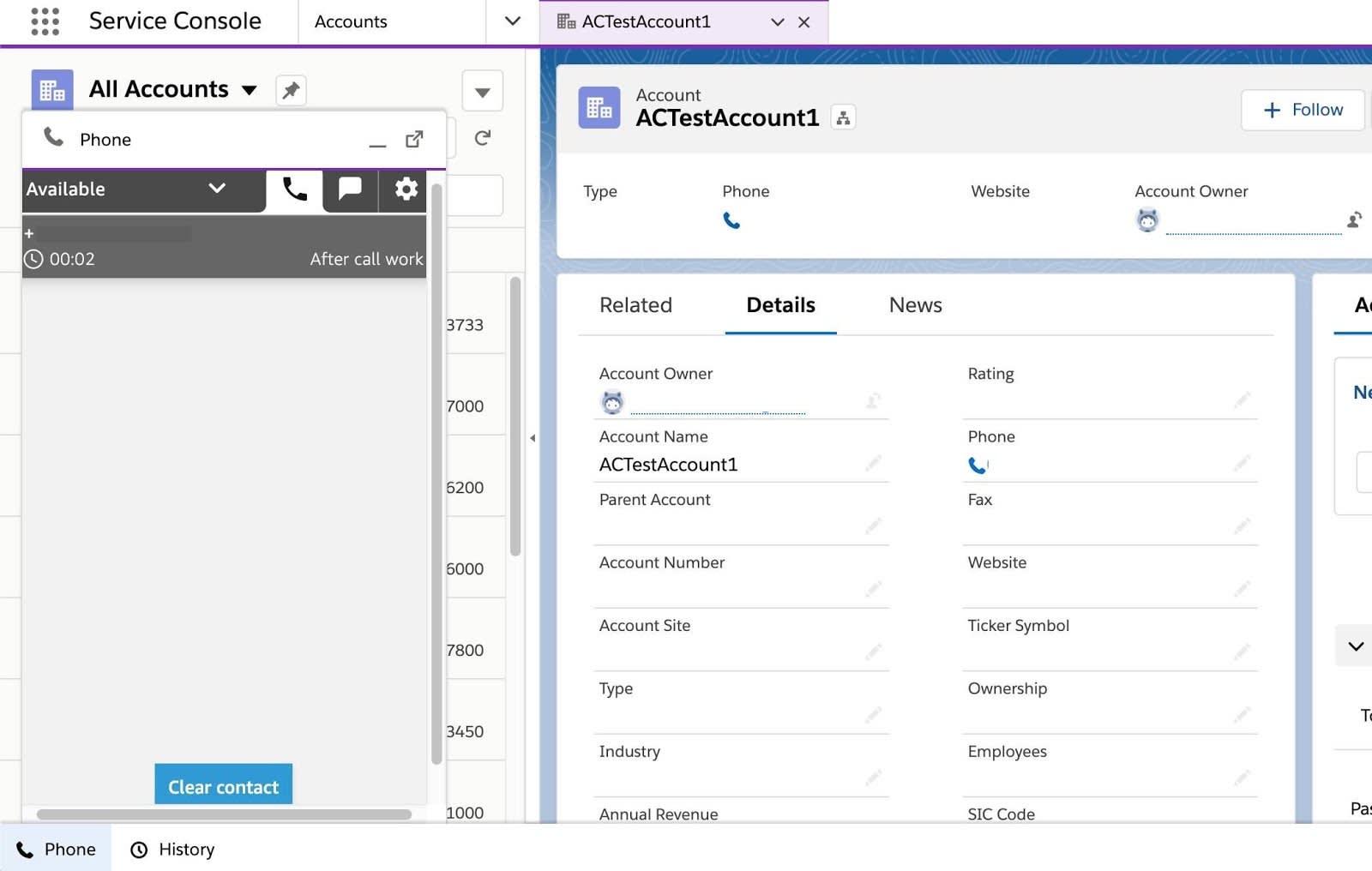Viewport: 1372px width, 871px height.
Task: Click the header Phone click-to-dial icon
Action: coord(731,221)
